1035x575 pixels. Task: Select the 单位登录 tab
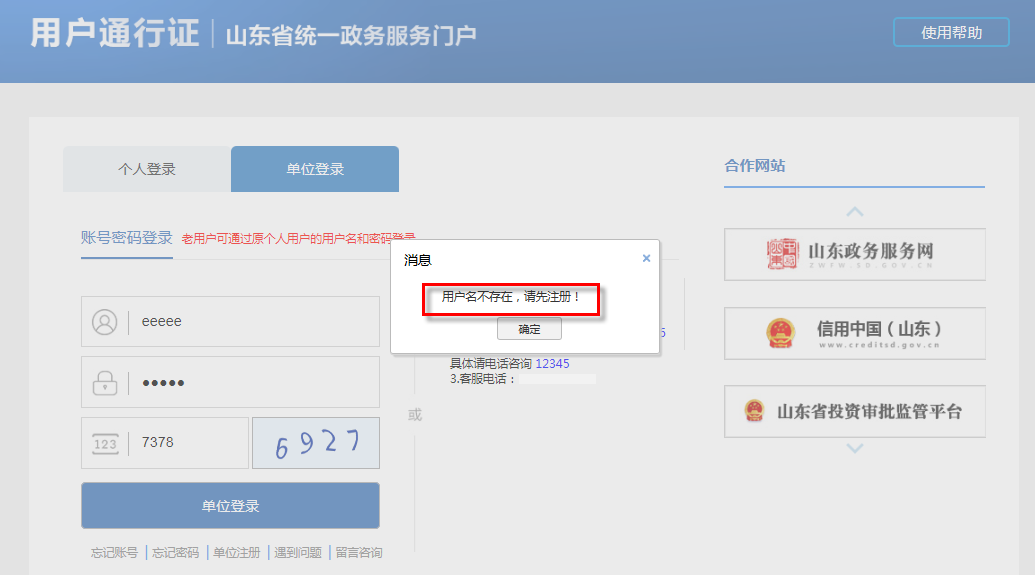[315, 169]
